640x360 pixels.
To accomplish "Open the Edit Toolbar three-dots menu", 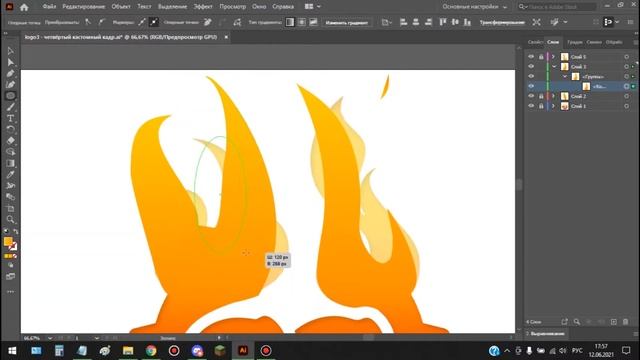I will coord(11,291).
